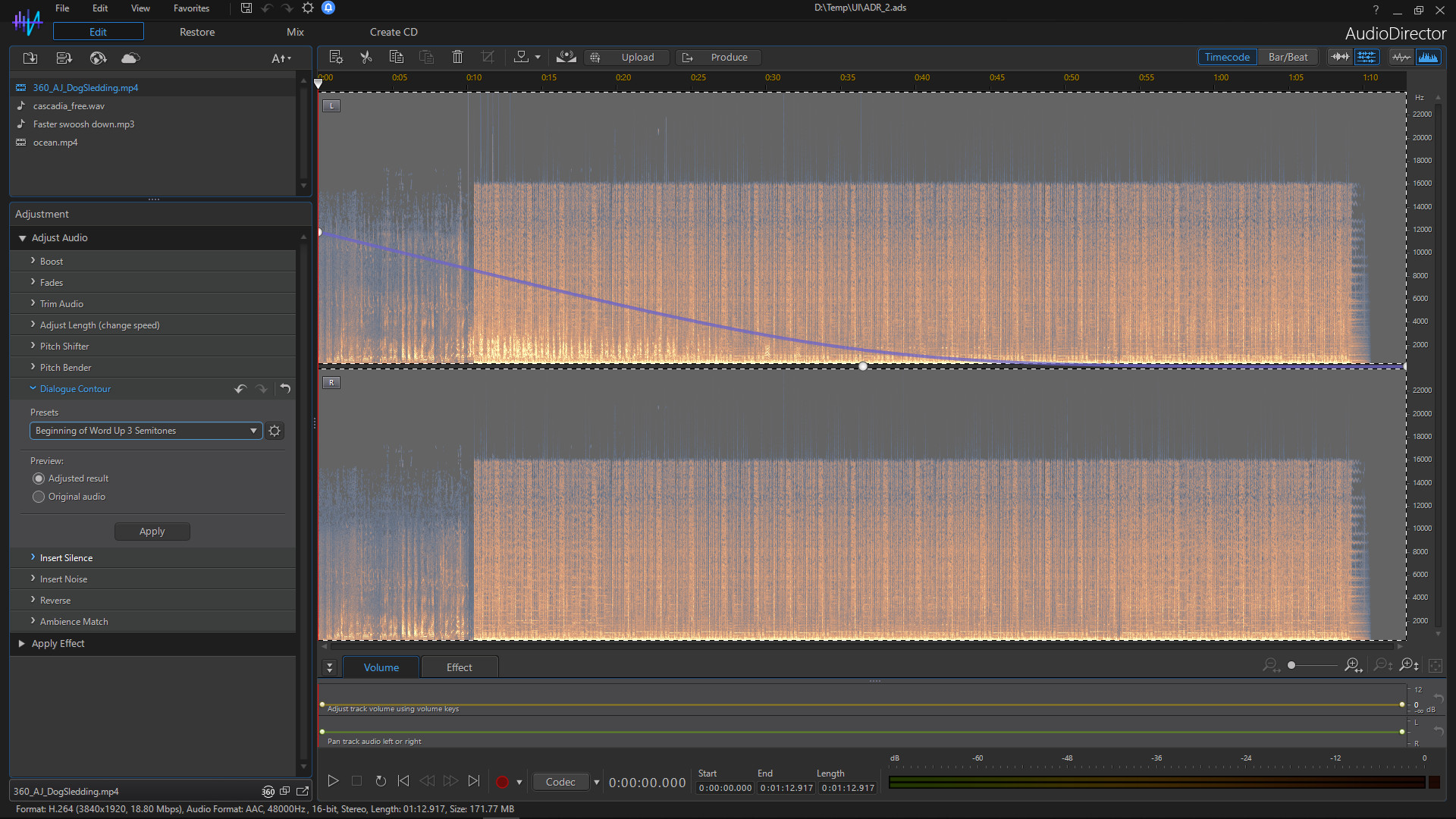The image size is (1456, 819).
Task: Click the Apply button in Dialogue Contour
Action: pos(152,531)
